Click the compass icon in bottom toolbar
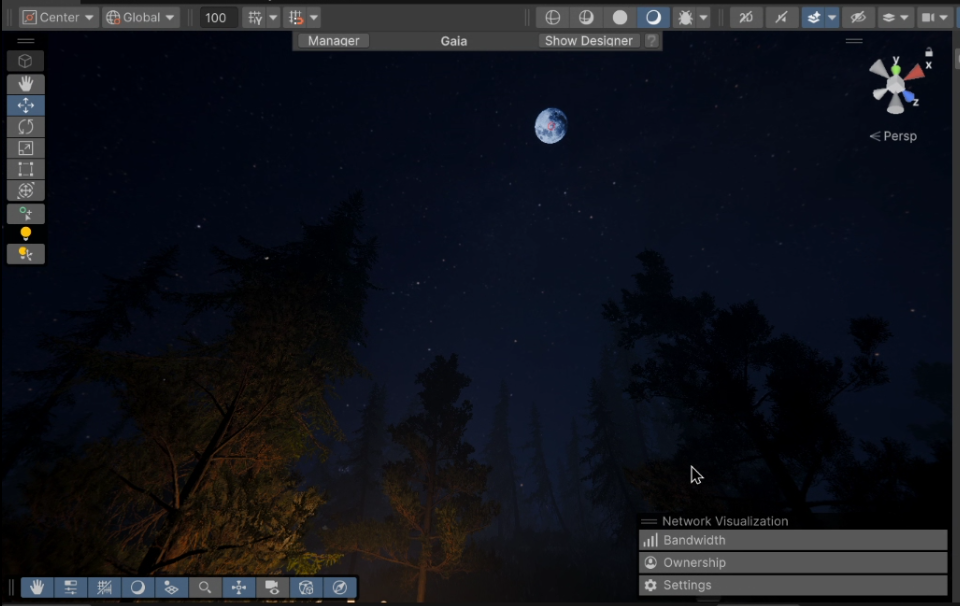 [340, 588]
